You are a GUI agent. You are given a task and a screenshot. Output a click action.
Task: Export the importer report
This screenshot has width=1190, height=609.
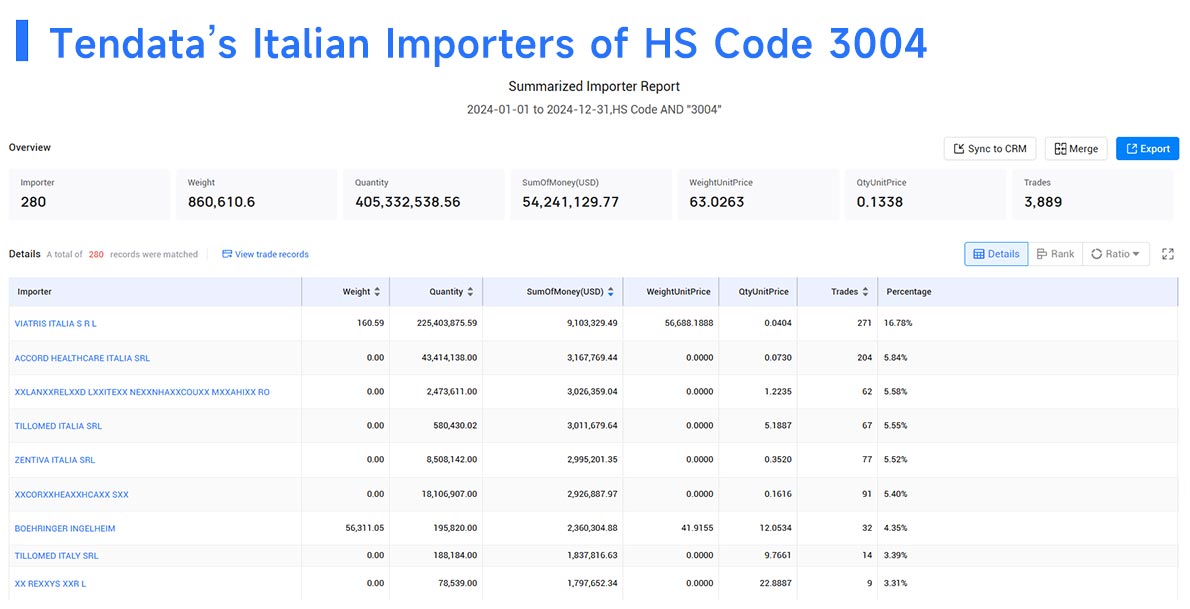[x=1148, y=149]
